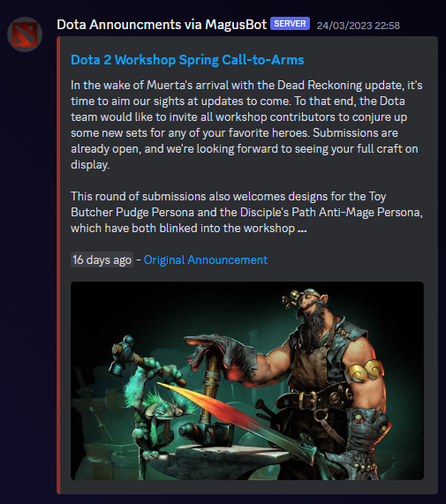Screen dimensions: 446x504
Task: Click the message timestamp 24/03/2023 22:58
Action: 358,26
